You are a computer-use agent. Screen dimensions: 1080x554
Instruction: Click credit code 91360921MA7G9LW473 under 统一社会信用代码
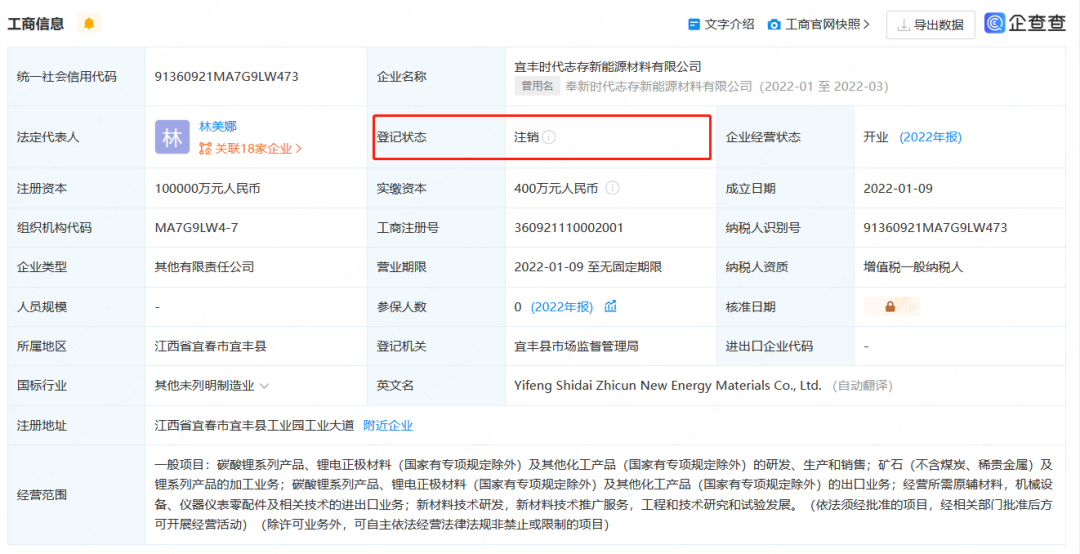click(x=227, y=76)
